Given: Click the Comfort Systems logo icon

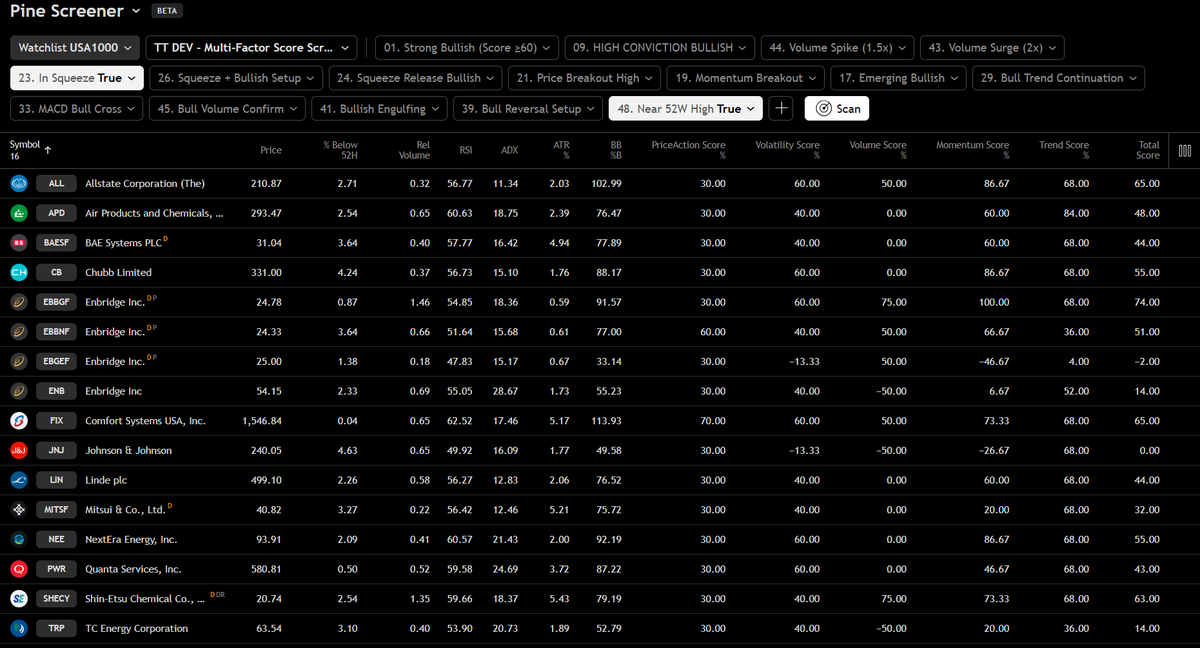Looking at the screenshot, I should tap(18, 421).
